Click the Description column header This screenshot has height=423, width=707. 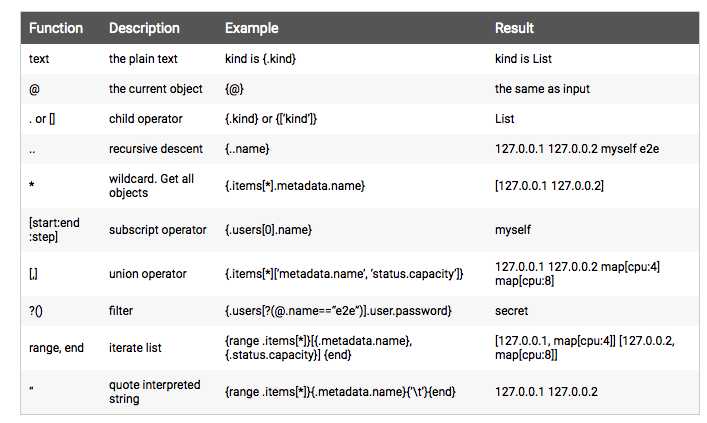[144, 28]
